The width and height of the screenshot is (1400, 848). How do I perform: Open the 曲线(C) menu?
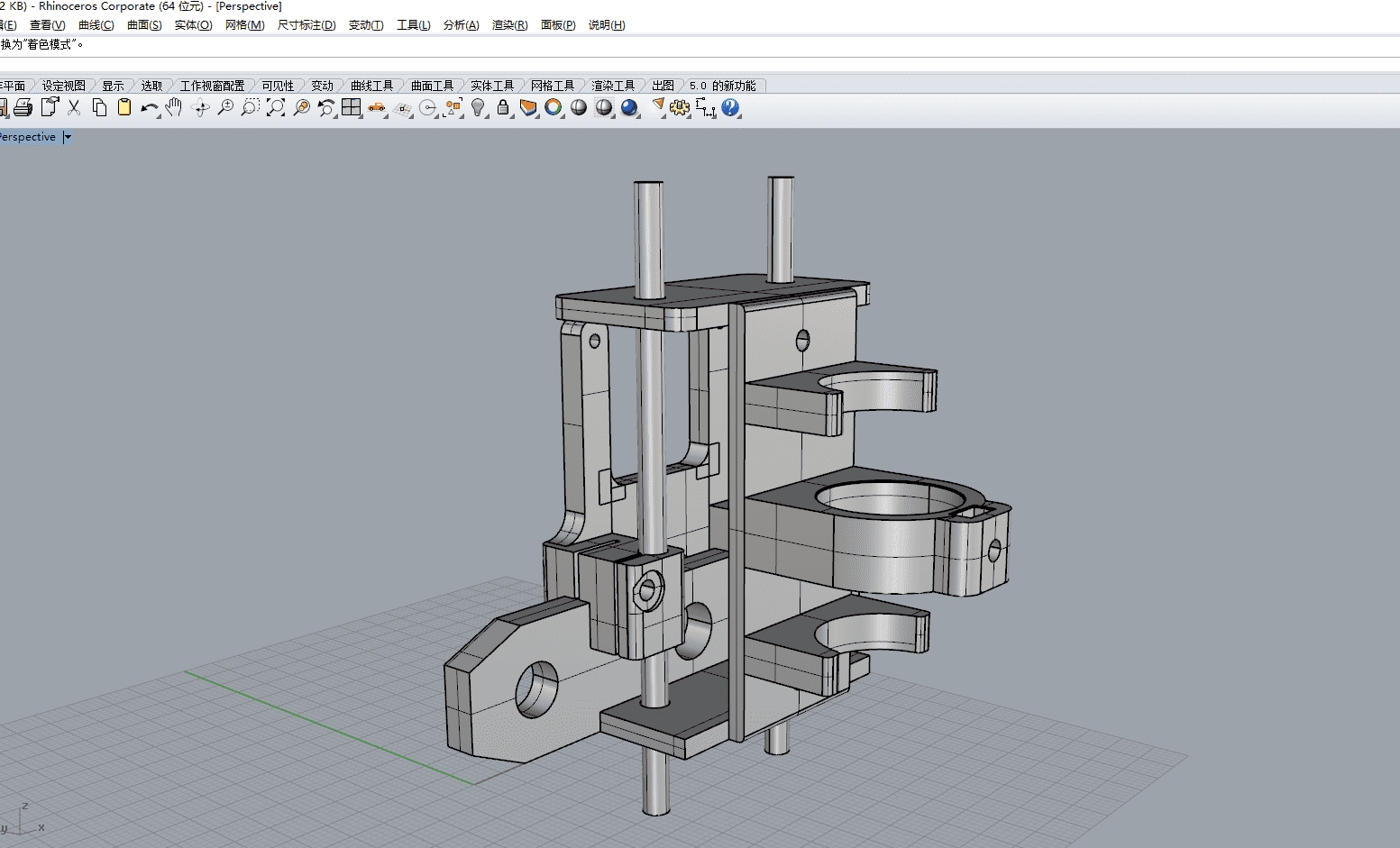coord(96,25)
